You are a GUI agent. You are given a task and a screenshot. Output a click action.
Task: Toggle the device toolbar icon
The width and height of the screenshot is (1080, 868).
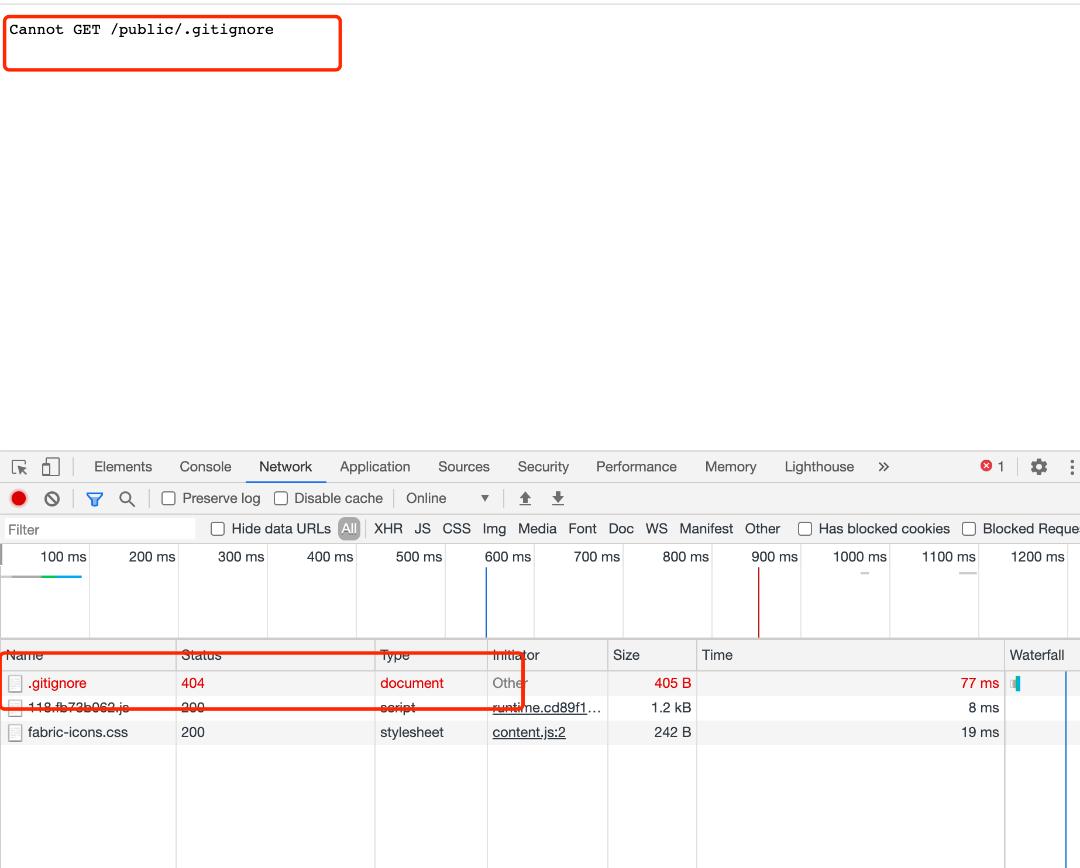(50, 467)
